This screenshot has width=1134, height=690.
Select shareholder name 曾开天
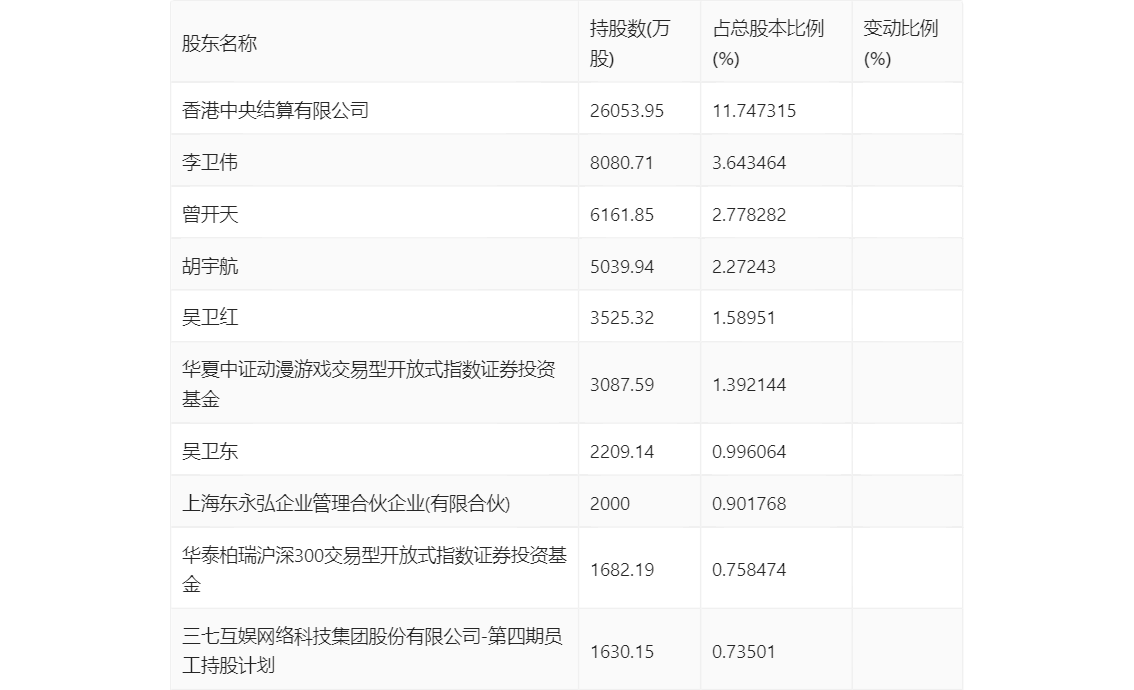coord(210,214)
